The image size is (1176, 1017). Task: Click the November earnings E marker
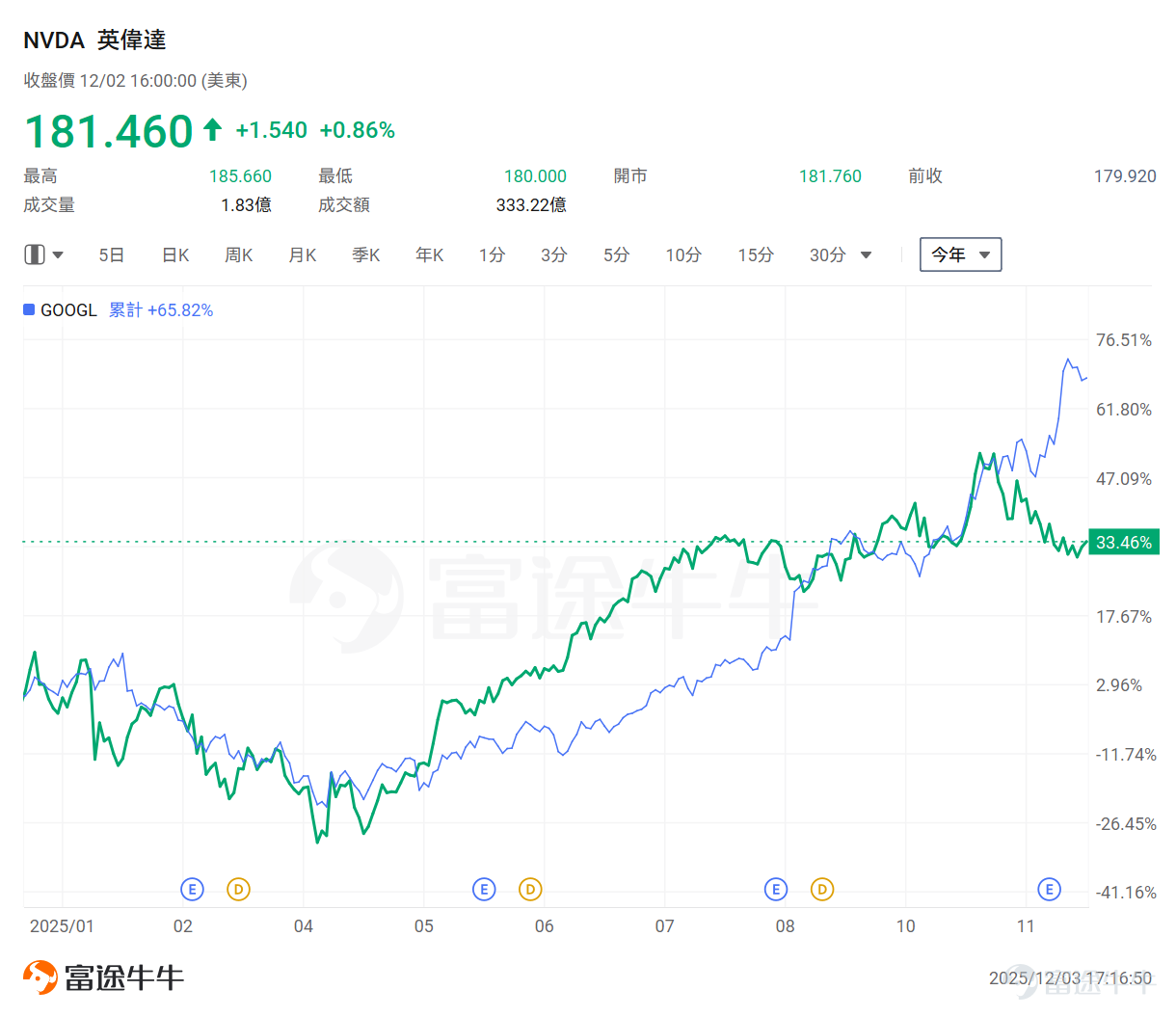tap(1049, 889)
